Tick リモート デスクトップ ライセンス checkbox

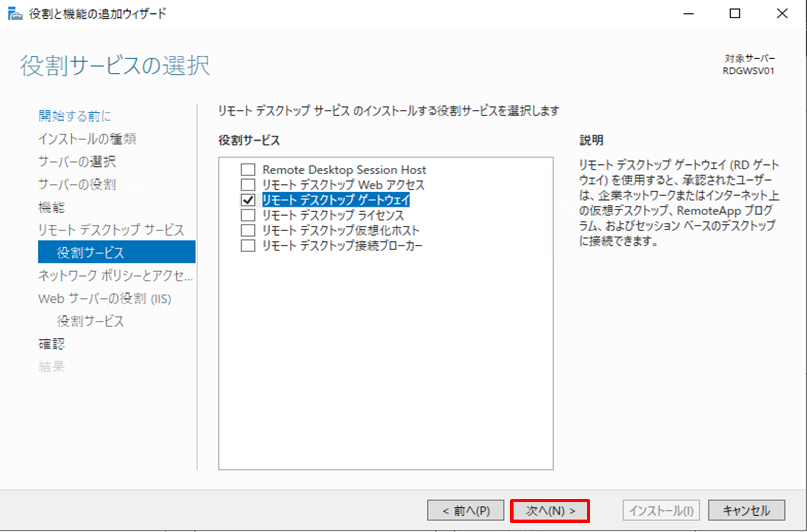(x=248, y=215)
